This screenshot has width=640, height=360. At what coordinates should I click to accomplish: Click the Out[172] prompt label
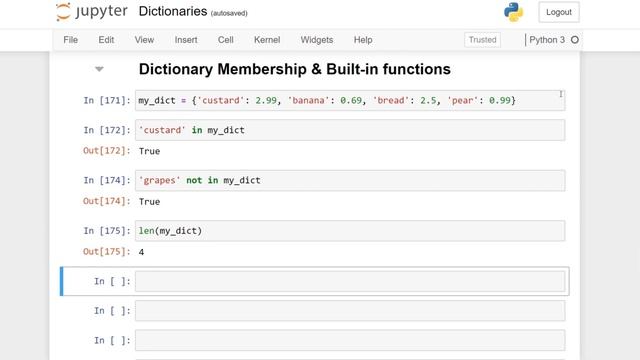[x=107, y=151]
